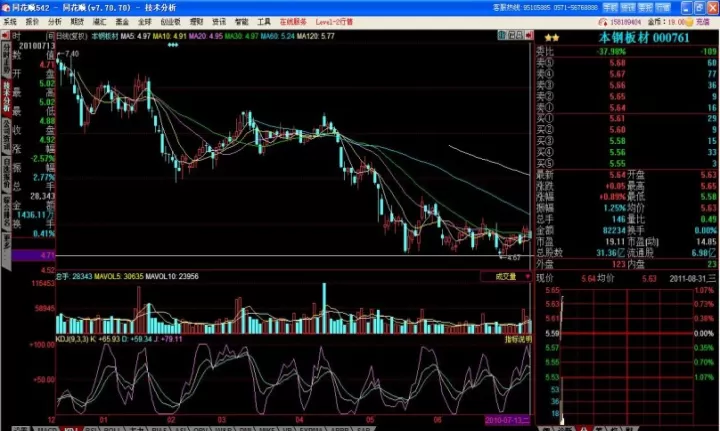Image resolution: width=720 pixels, height=431 pixels.
Task: Open the 创业板 menu
Action: (170, 22)
